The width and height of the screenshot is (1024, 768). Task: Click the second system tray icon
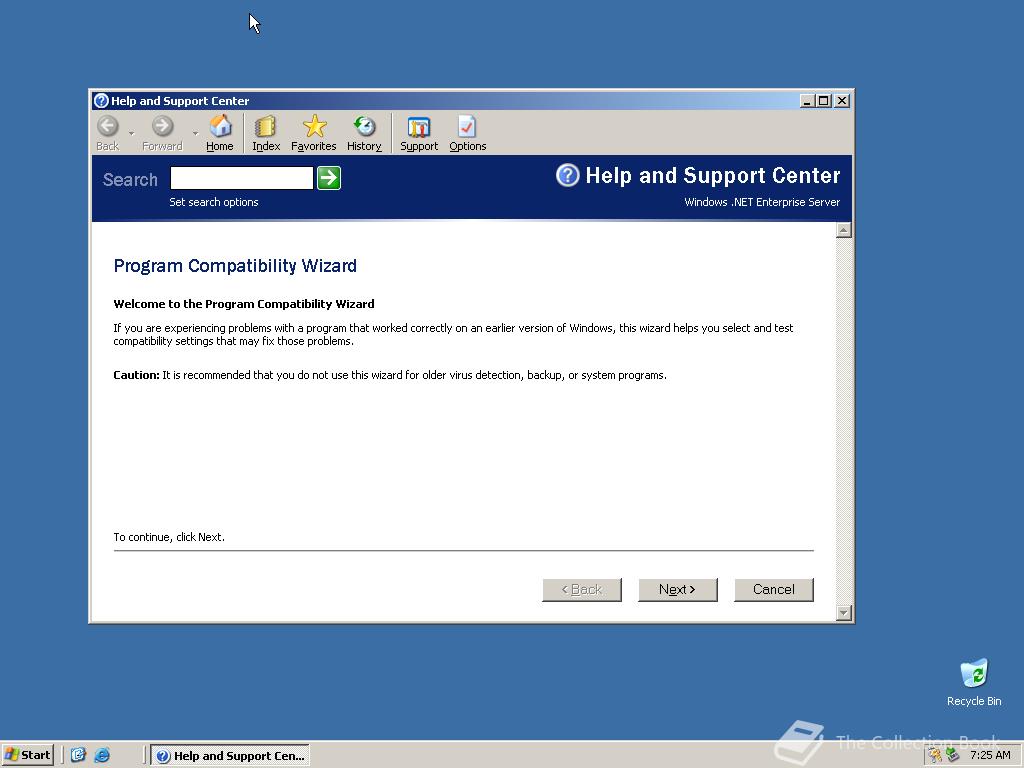tap(953, 755)
